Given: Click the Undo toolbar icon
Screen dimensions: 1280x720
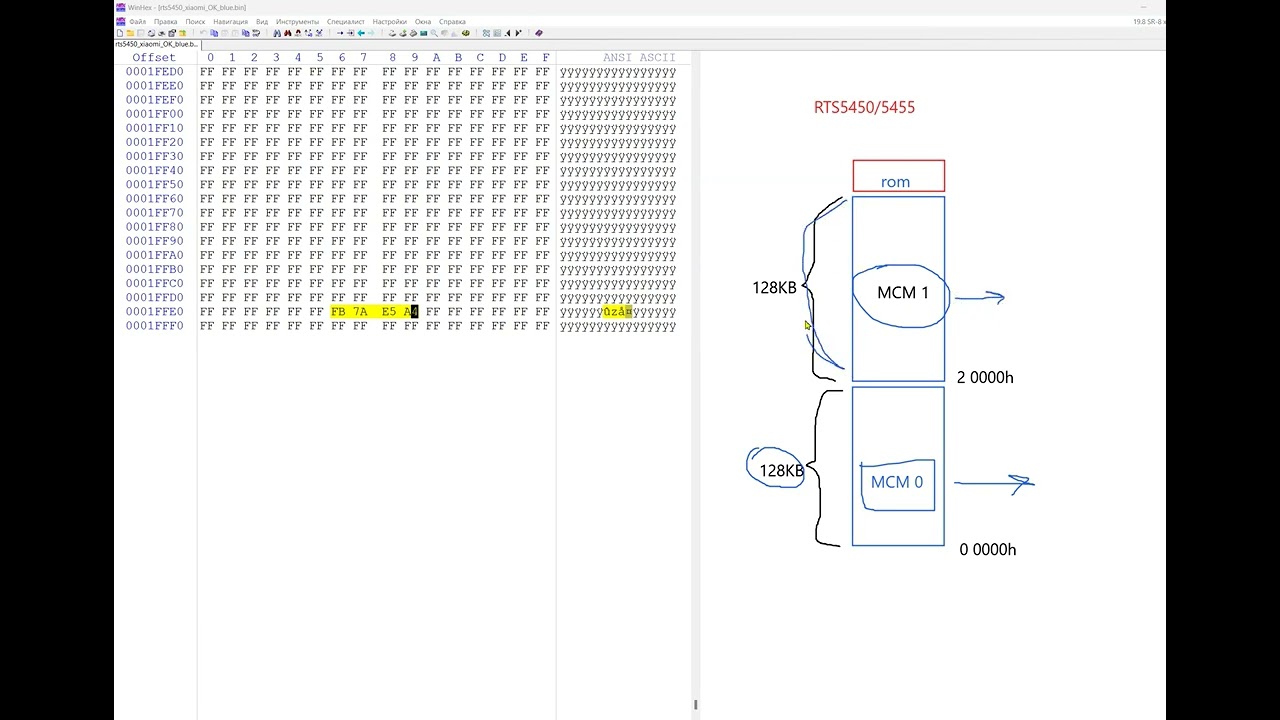Looking at the screenshot, I should point(203,32).
